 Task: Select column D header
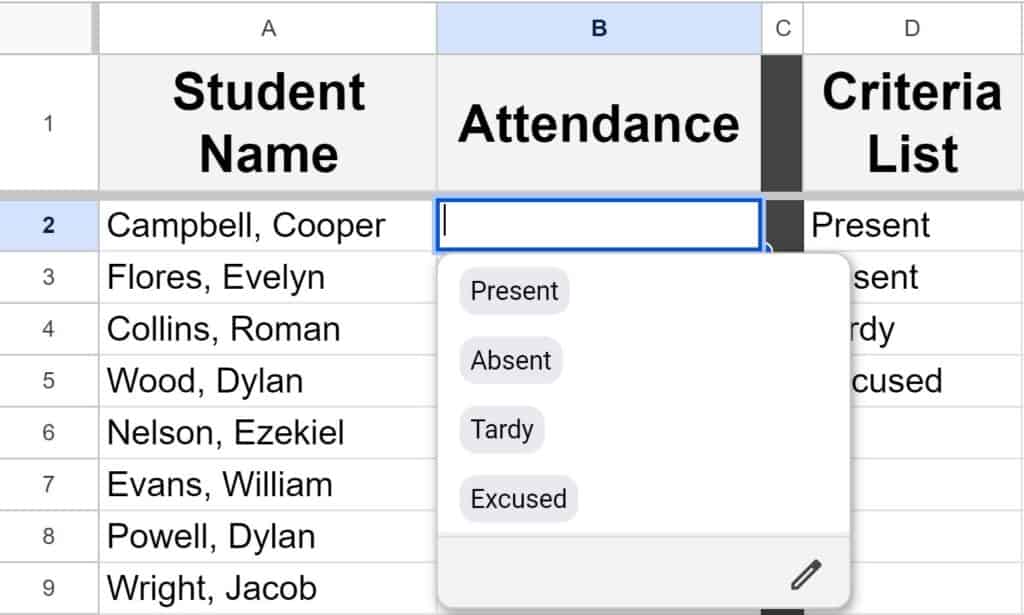[x=912, y=29]
